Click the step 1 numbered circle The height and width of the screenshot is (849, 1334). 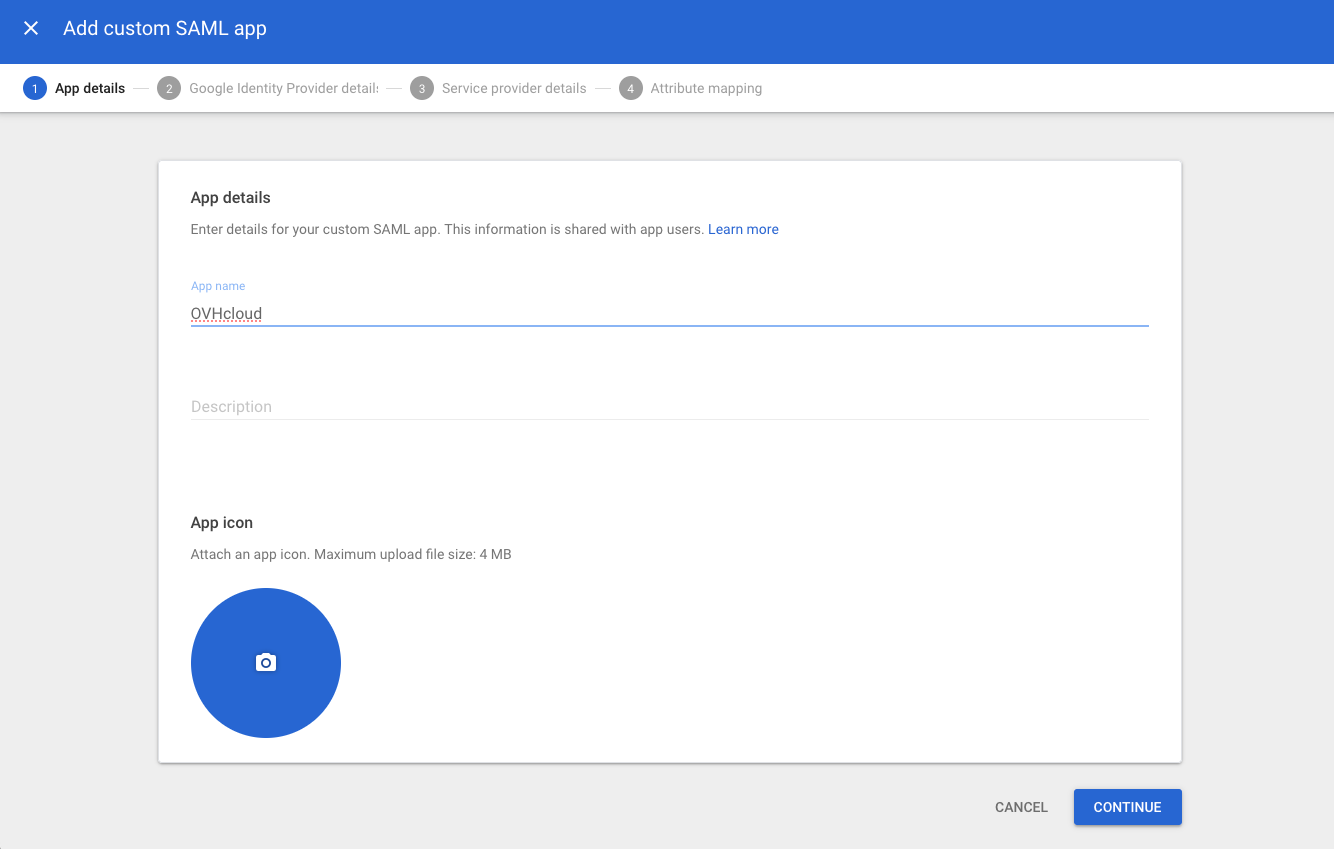point(35,88)
